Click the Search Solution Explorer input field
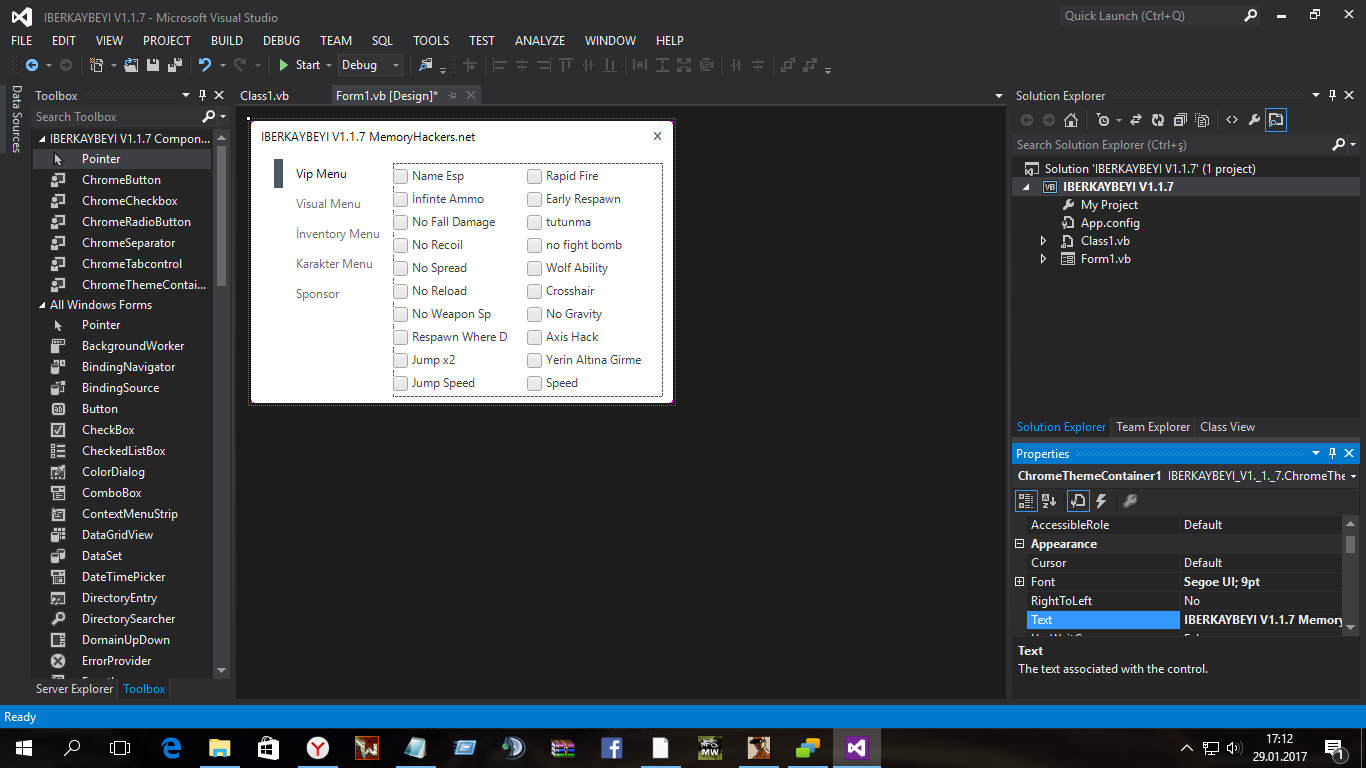The width and height of the screenshot is (1366, 768). coord(1172,145)
